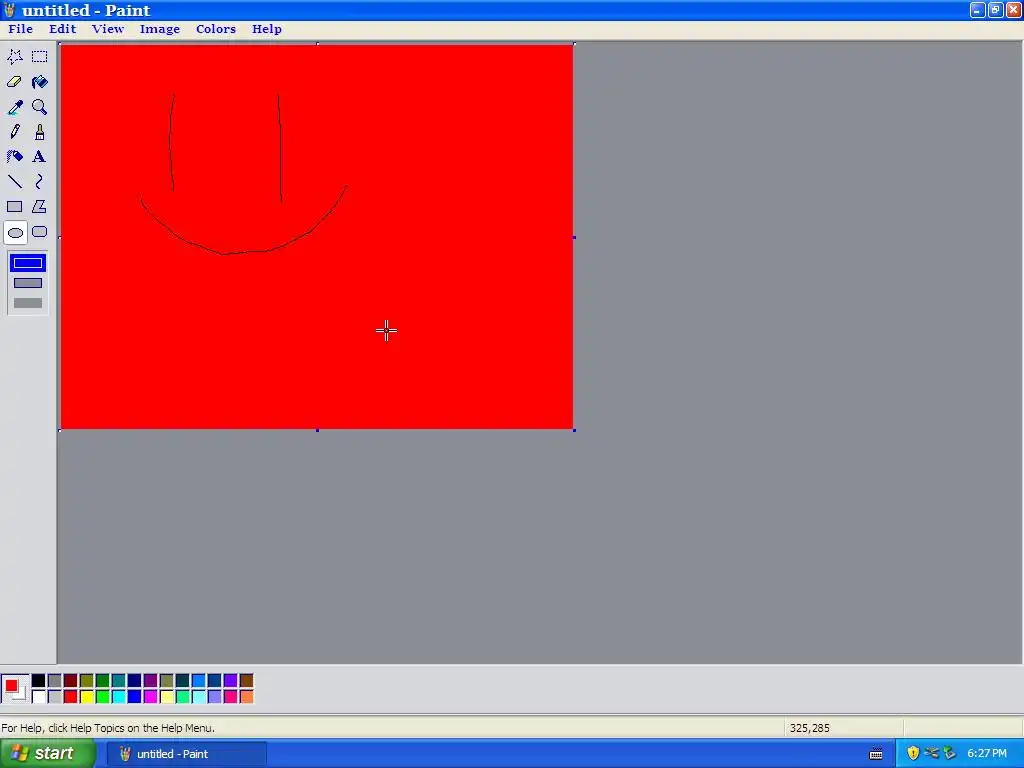Viewport: 1024px width, 768px height.
Task: Select the Polygon shape tool
Action: pyautogui.click(x=40, y=206)
